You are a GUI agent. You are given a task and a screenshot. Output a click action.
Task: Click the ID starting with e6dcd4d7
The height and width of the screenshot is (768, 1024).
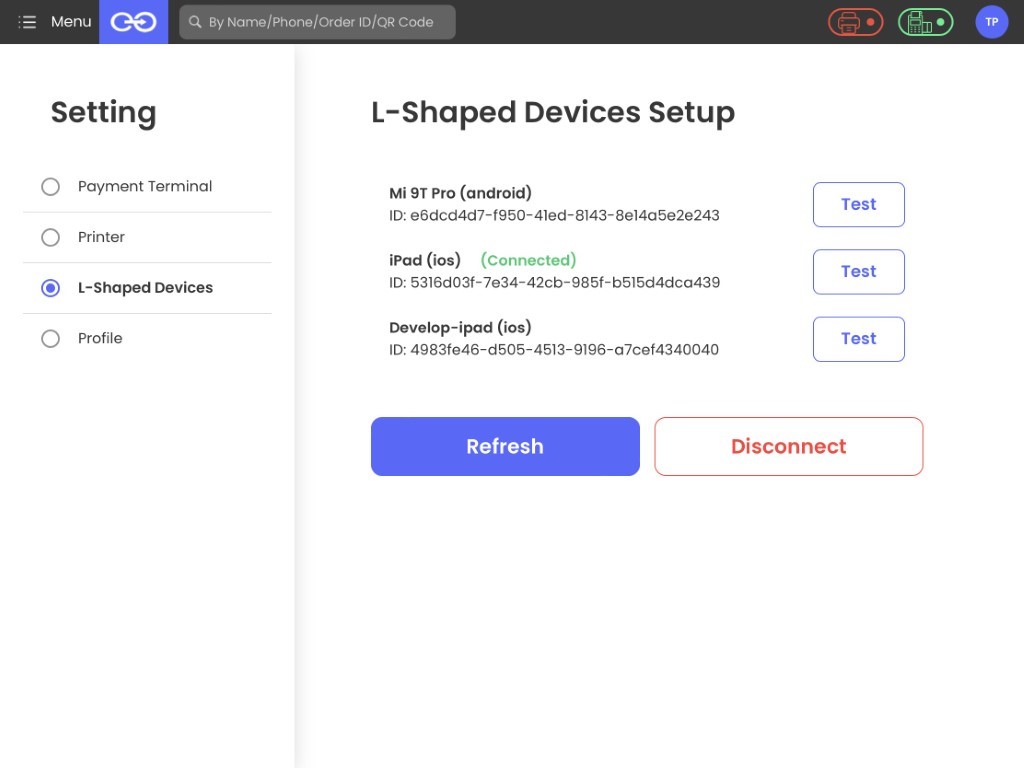pos(554,216)
